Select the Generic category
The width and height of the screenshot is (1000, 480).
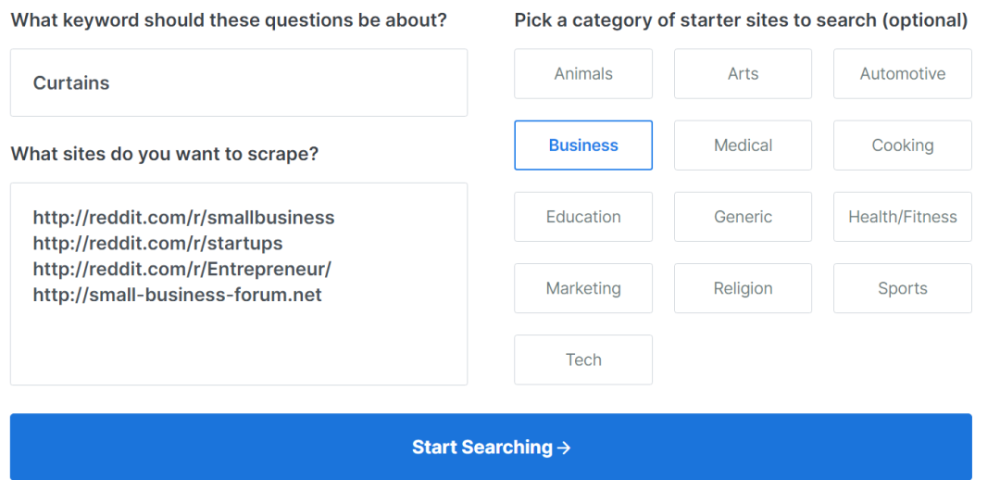click(743, 217)
